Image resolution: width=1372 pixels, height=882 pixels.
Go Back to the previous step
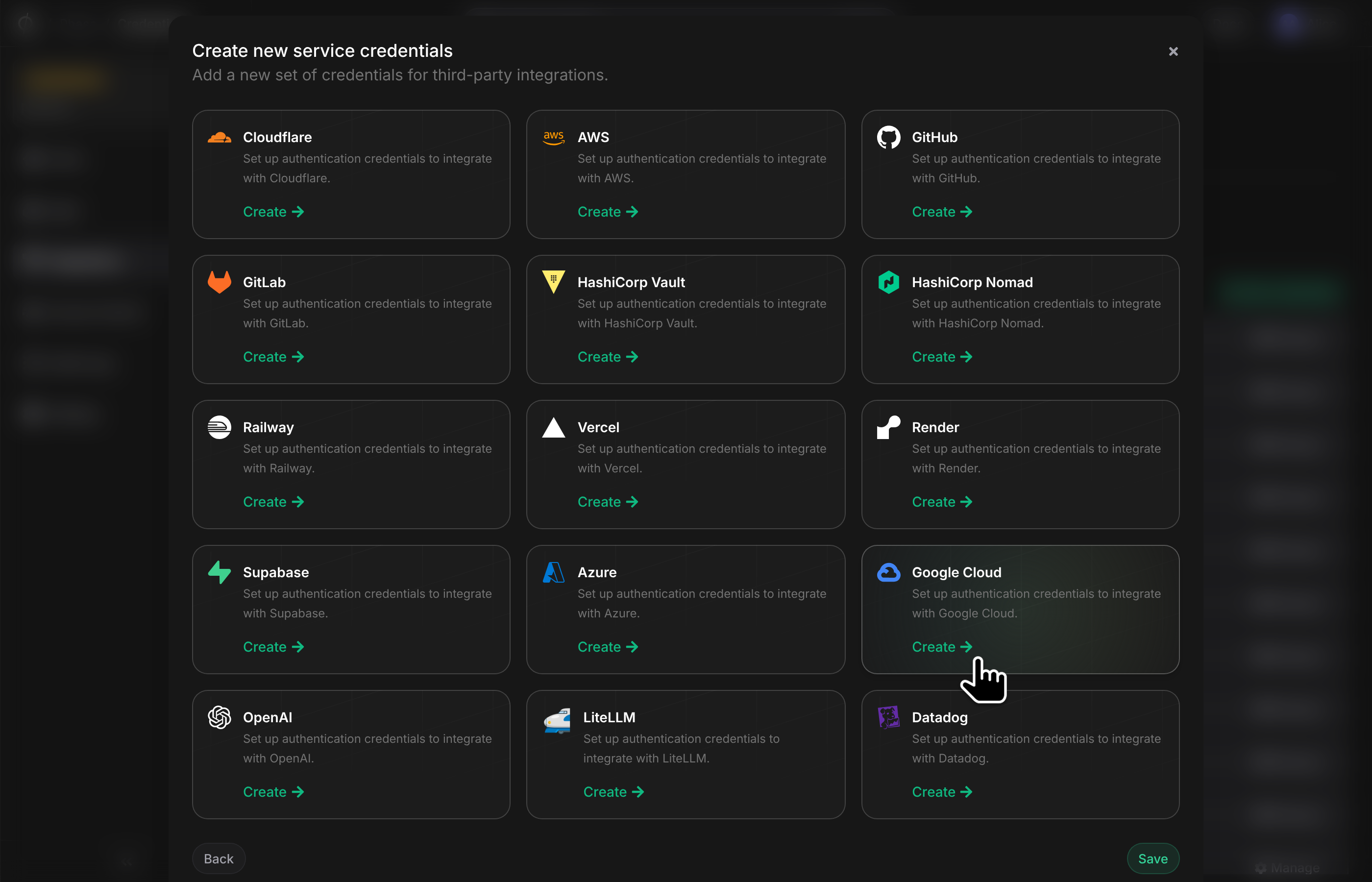pos(219,858)
